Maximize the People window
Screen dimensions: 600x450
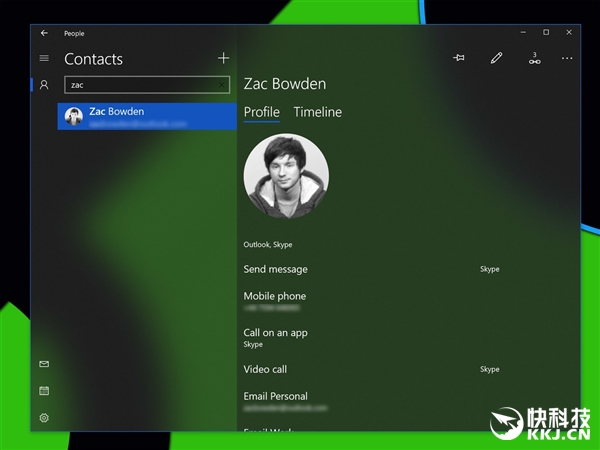(546, 33)
